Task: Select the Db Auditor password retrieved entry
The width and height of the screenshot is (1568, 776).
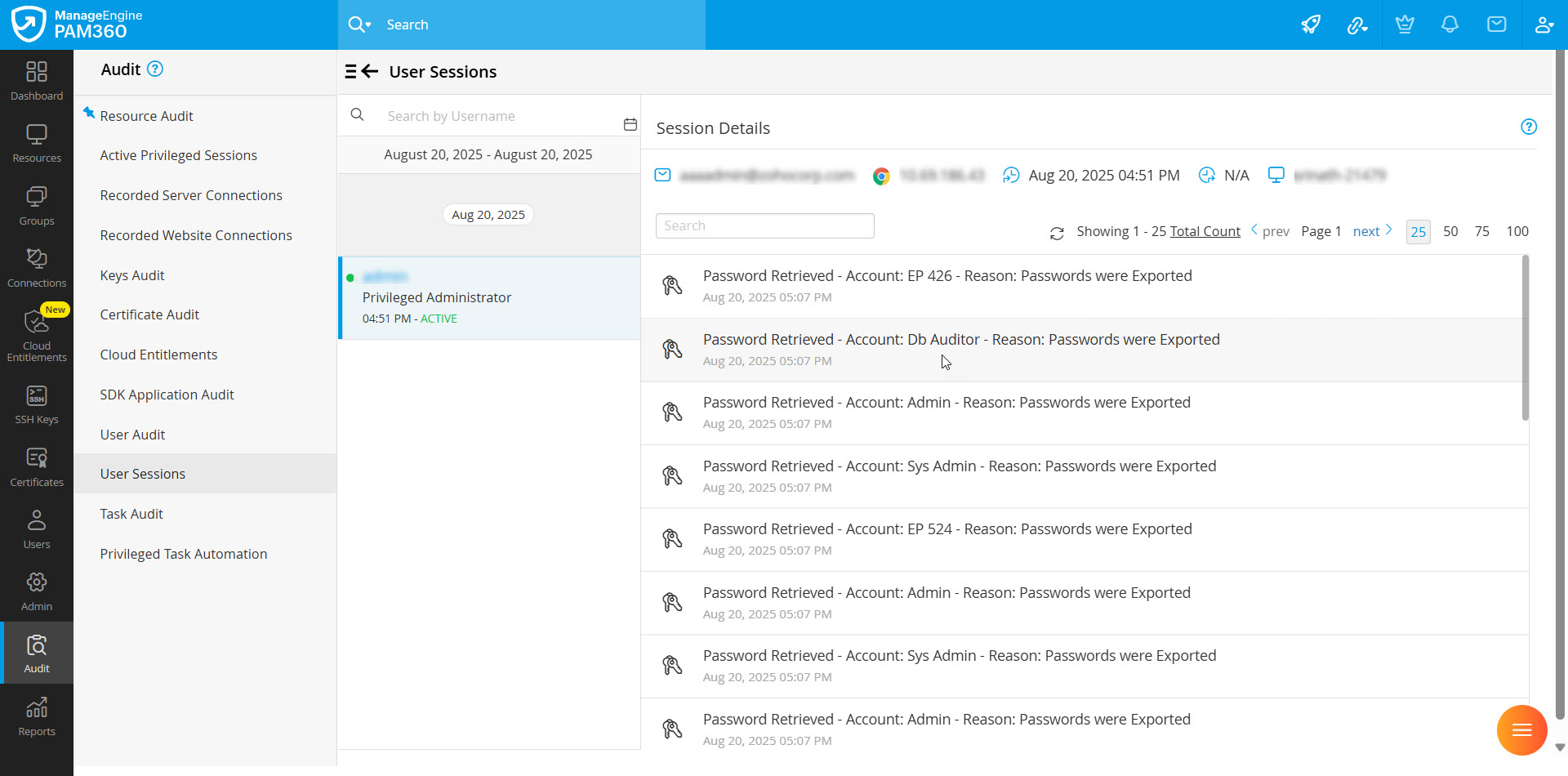Action: [1083, 350]
